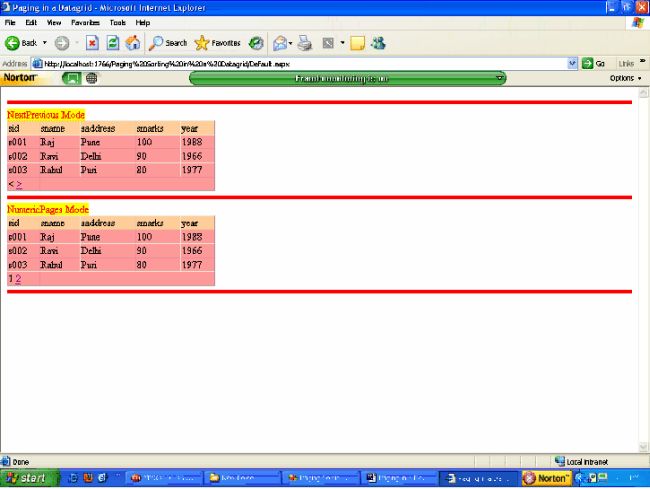Click the Norton globe icon
The width and height of the screenshot is (650, 489).
pos(92,78)
